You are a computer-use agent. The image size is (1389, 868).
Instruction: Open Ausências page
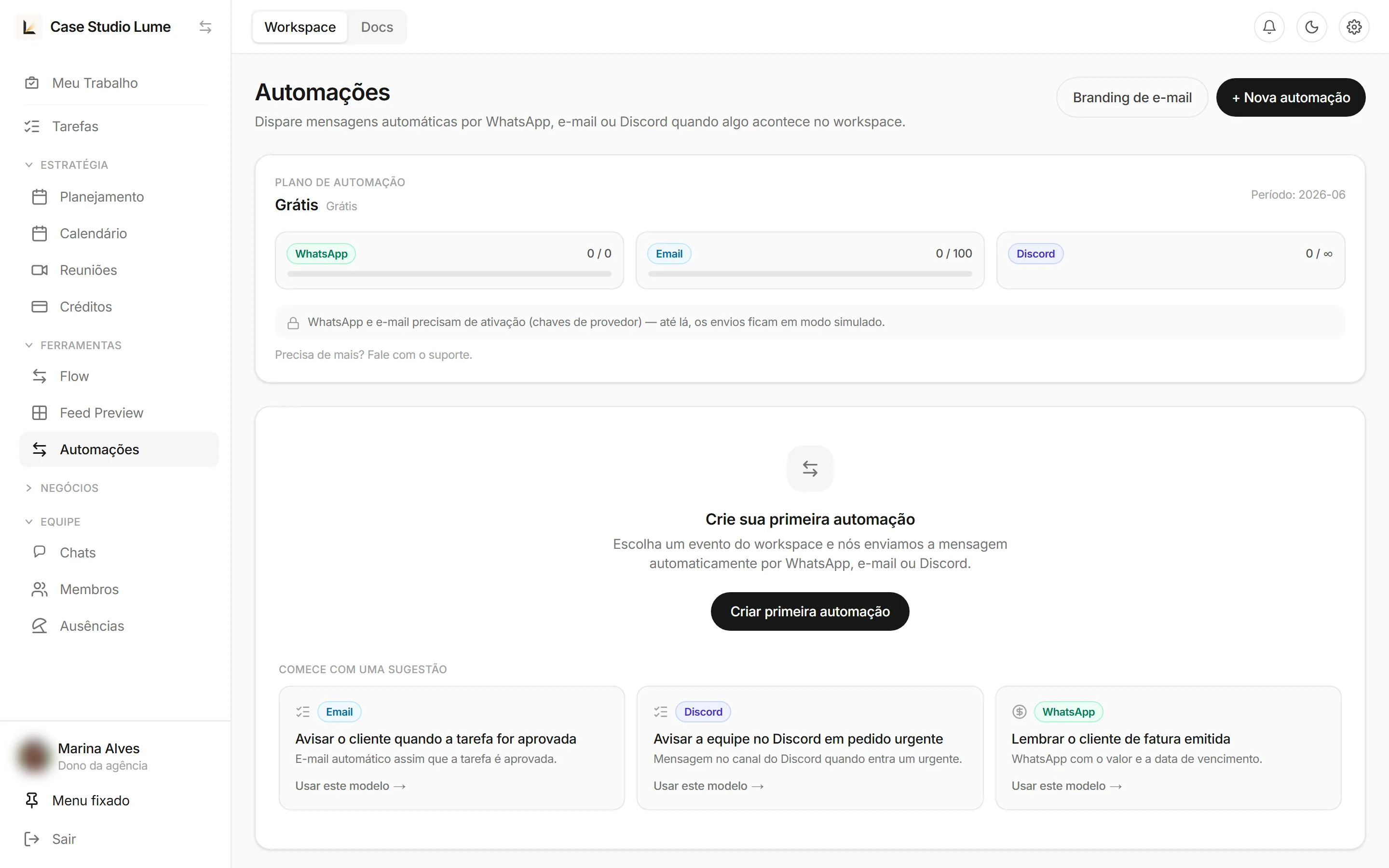[x=119, y=626]
